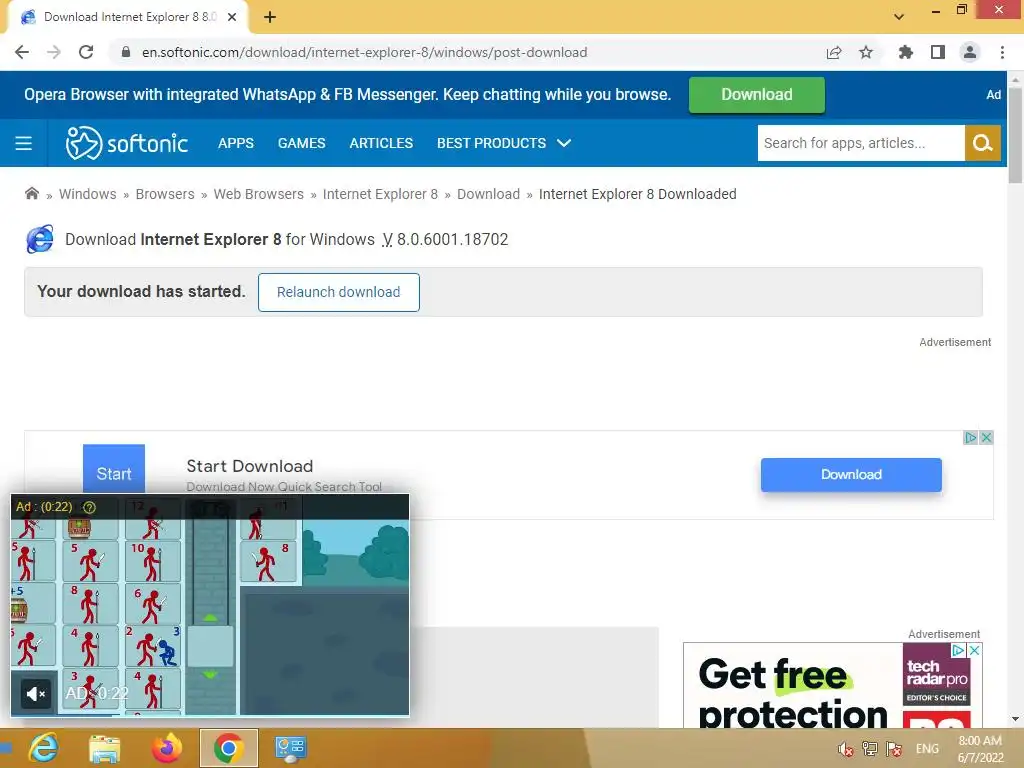Open the Windows breadcrumb link

[x=88, y=194]
